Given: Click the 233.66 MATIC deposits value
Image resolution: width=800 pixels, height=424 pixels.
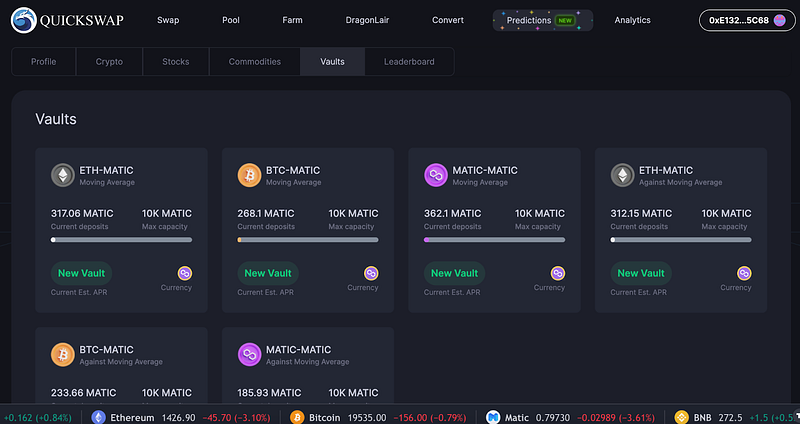Looking at the screenshot, I should tap(84, 393).
